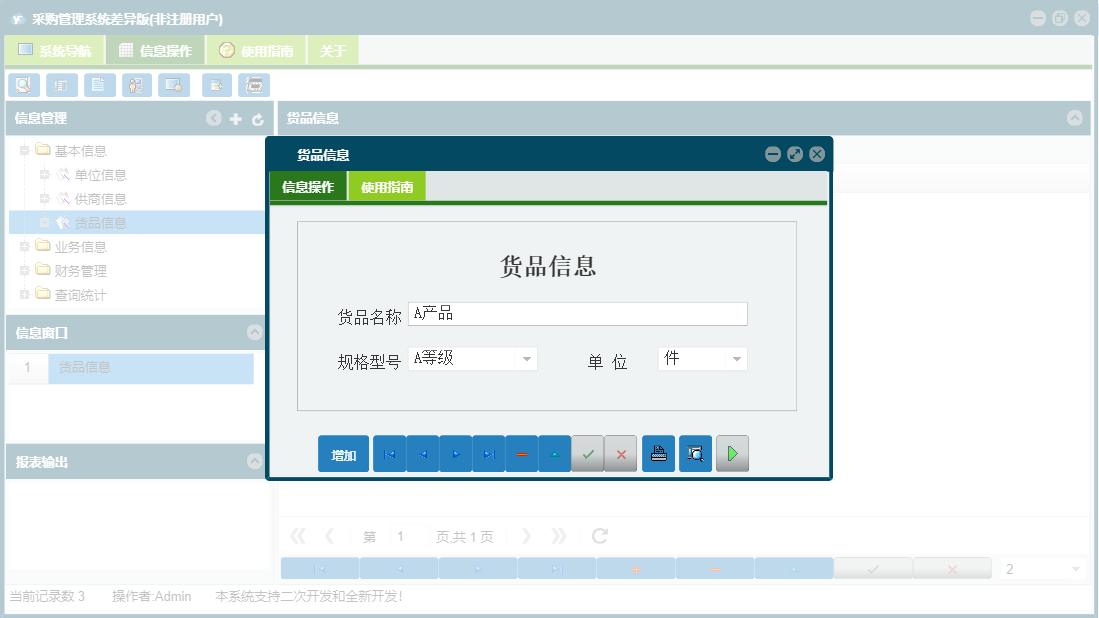Click the 增加 button to add record

pos(343,453)
